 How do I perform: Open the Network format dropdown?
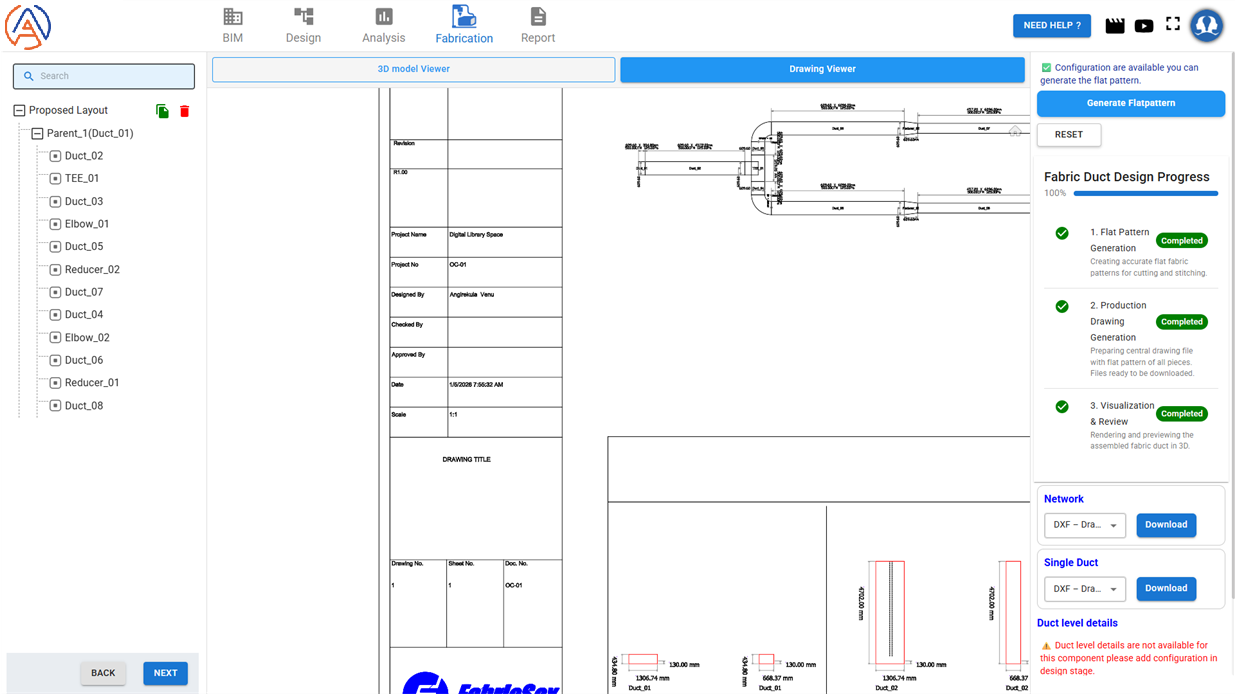(x=1084, y=525)
